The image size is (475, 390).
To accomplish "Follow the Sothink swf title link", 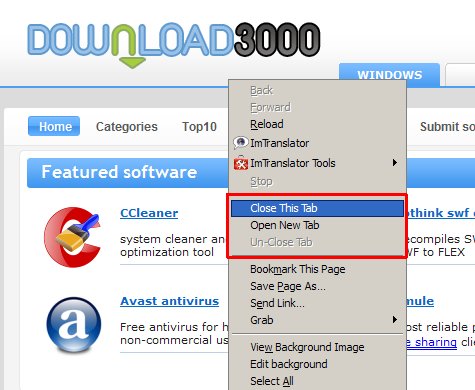I will 441,213.
